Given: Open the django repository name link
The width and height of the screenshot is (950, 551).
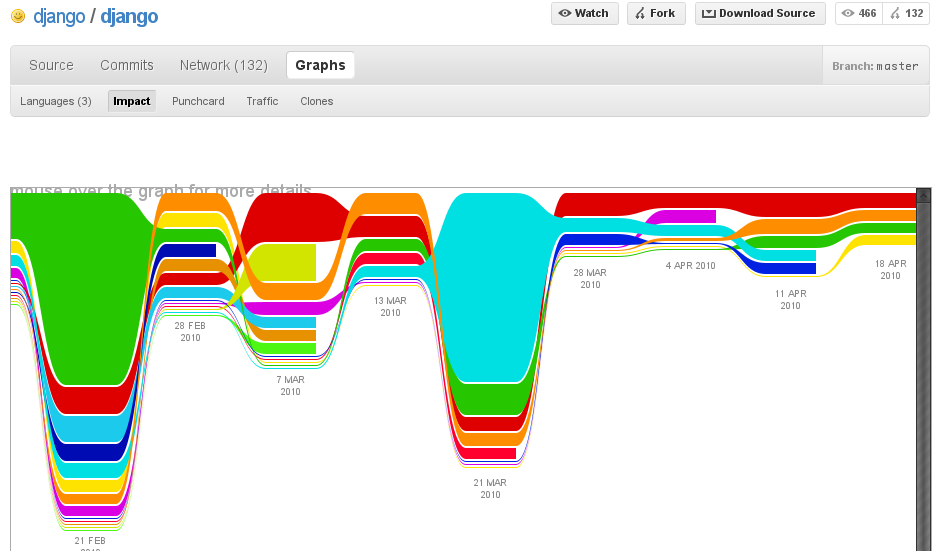Looking at the screenshot, I should [129, 16].
